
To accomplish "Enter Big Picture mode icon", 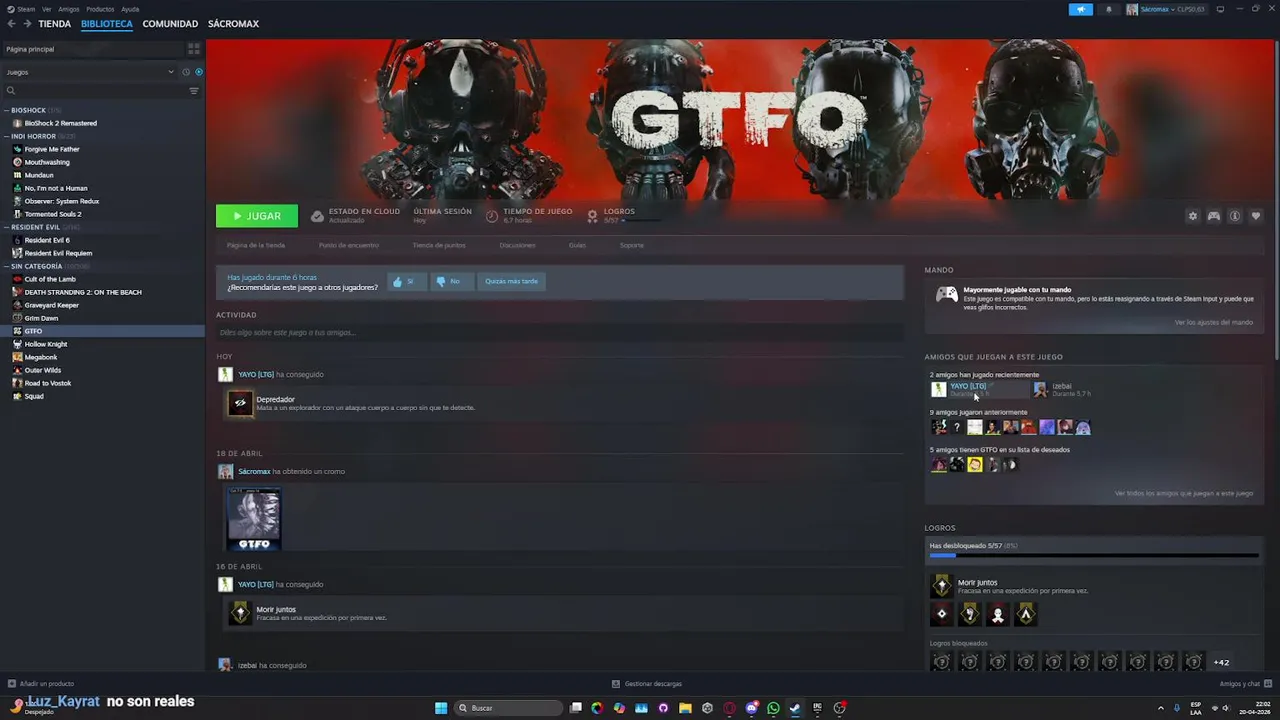I will coord(1220,9).
